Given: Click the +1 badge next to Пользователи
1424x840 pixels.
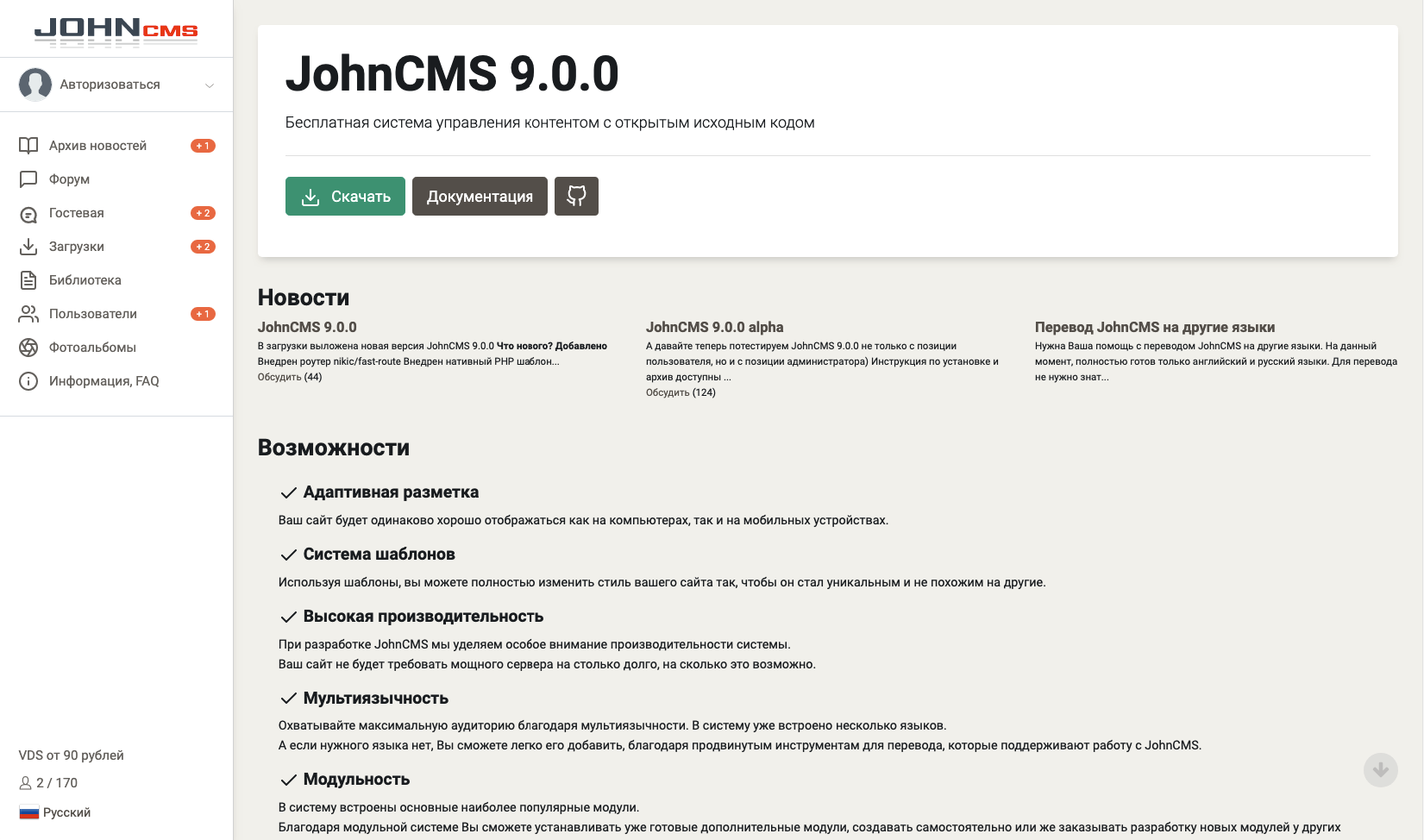Looking at the screenshot, I should [x=203, y=314].
